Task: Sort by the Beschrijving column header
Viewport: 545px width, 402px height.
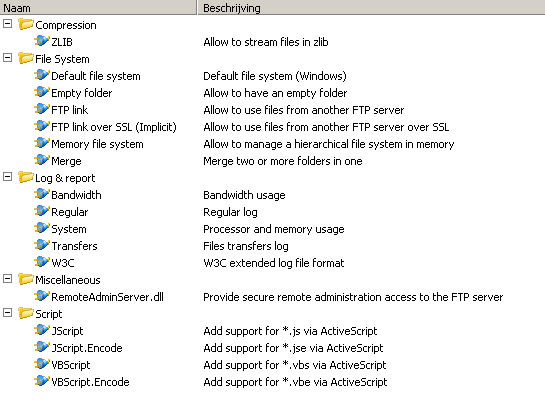Action: click(x=371, y=7)
